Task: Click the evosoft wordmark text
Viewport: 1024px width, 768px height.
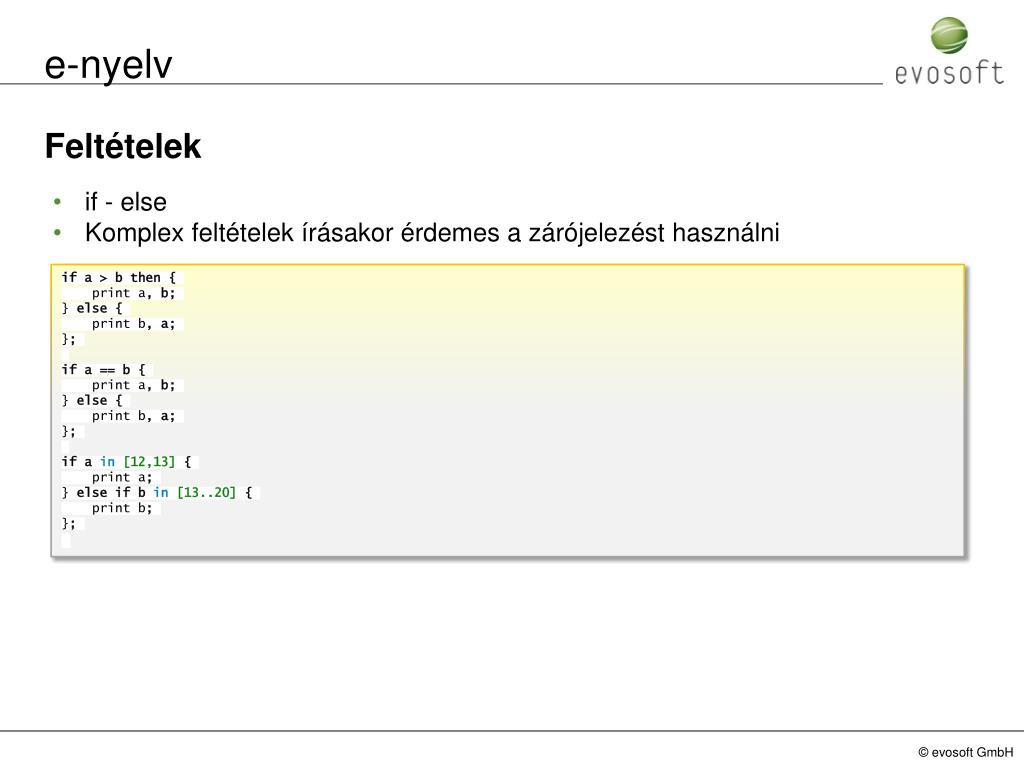Action: click(950, 73)
